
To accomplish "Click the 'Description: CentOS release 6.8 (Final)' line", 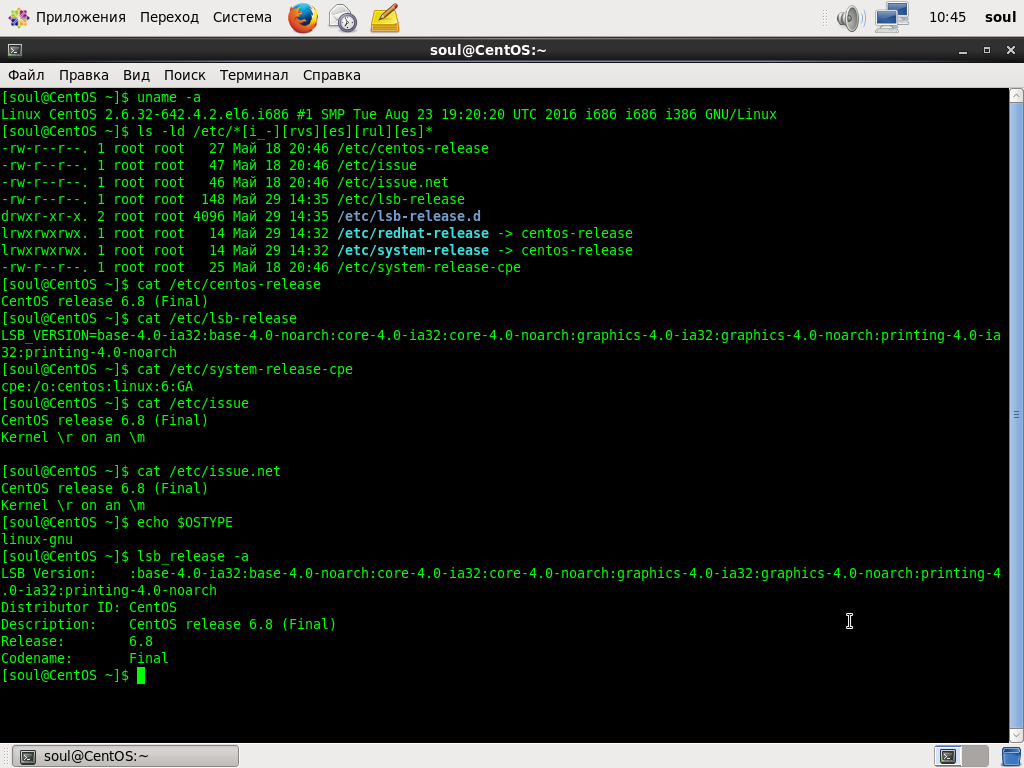I will click(168, 624).
